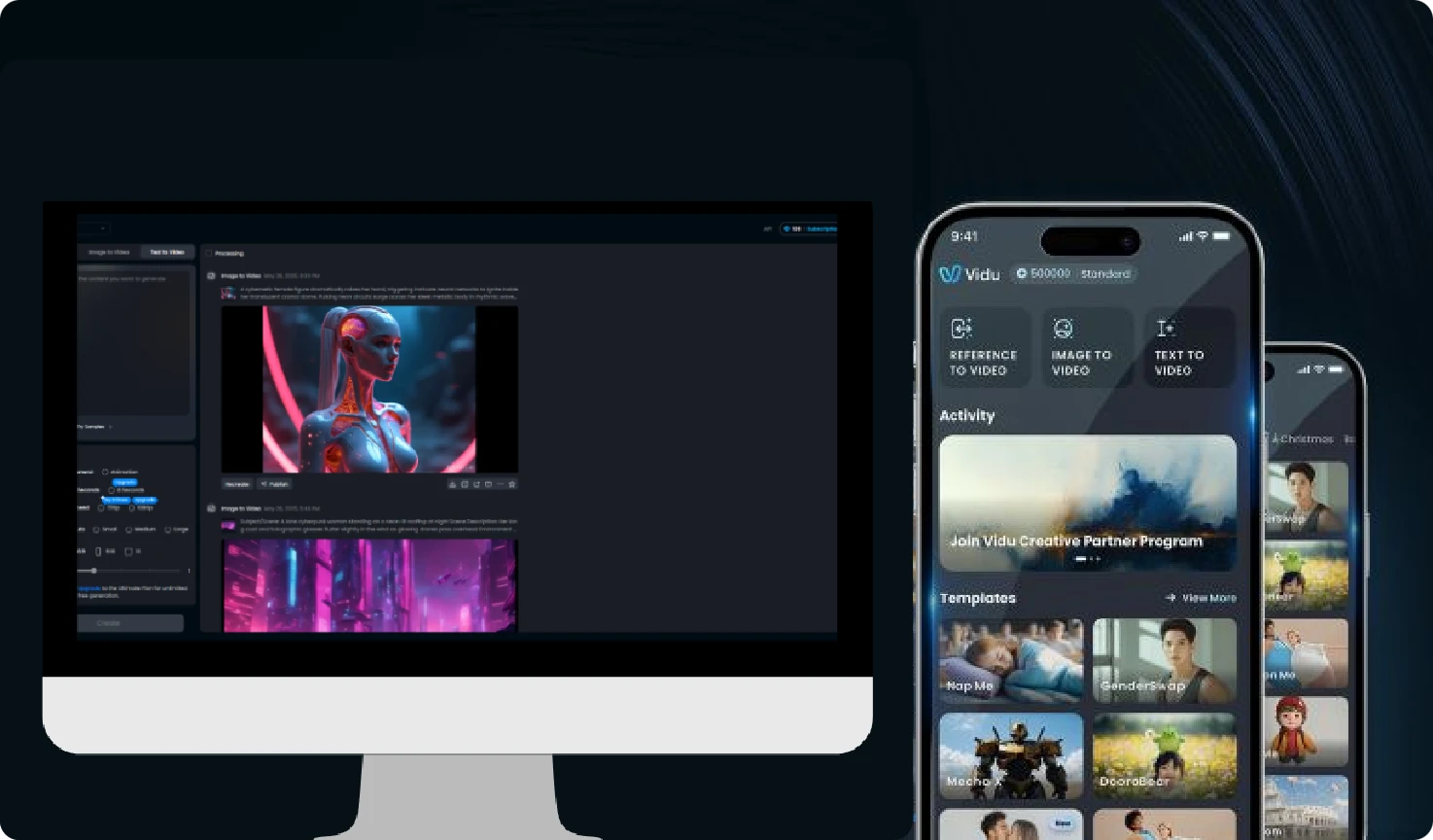This screenshot has width=1433, height=840.
Task: Select the Large radio option
Action: 167,530
